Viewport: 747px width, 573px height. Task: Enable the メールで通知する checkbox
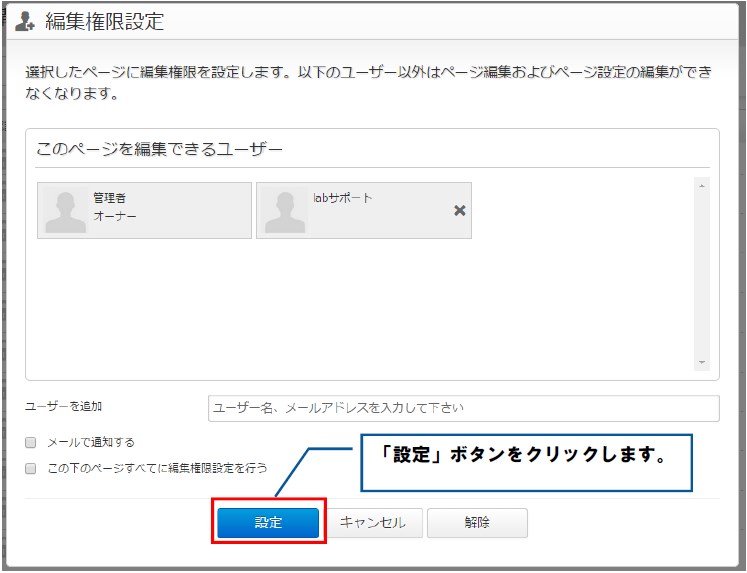click(30, 442)
